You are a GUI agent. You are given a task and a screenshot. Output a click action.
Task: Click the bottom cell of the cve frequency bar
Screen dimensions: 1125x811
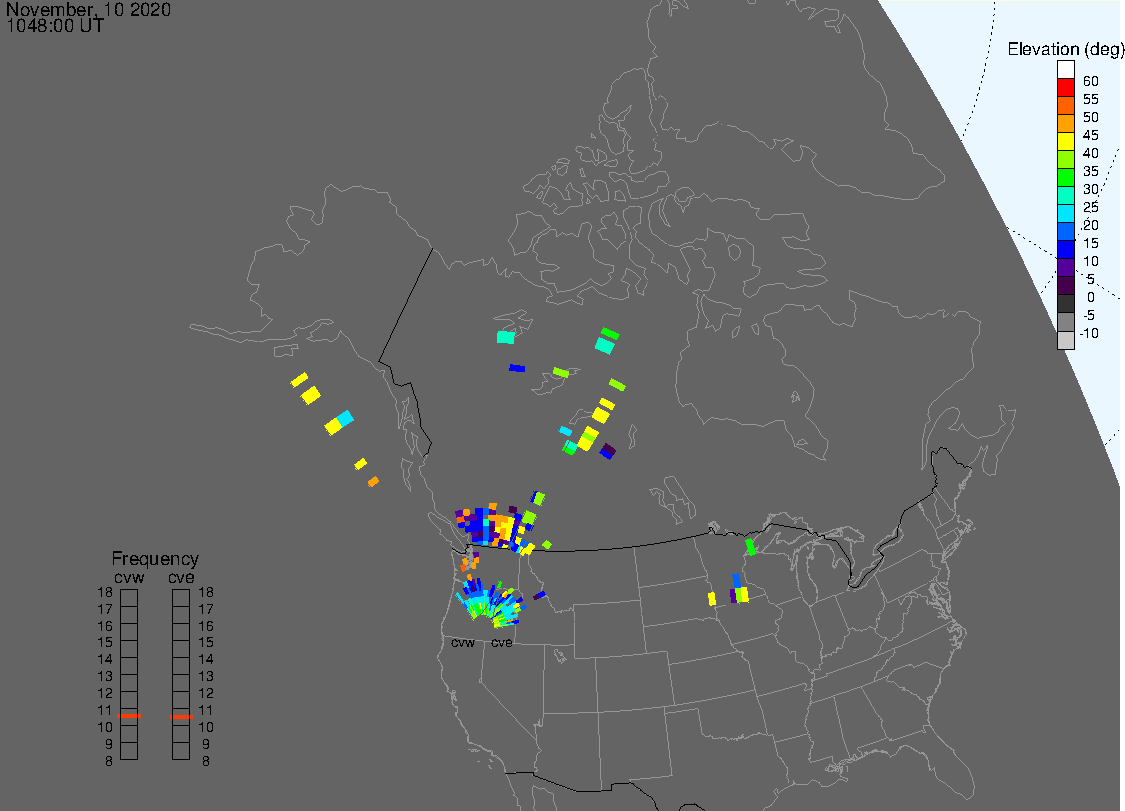(x=181, y=751)
